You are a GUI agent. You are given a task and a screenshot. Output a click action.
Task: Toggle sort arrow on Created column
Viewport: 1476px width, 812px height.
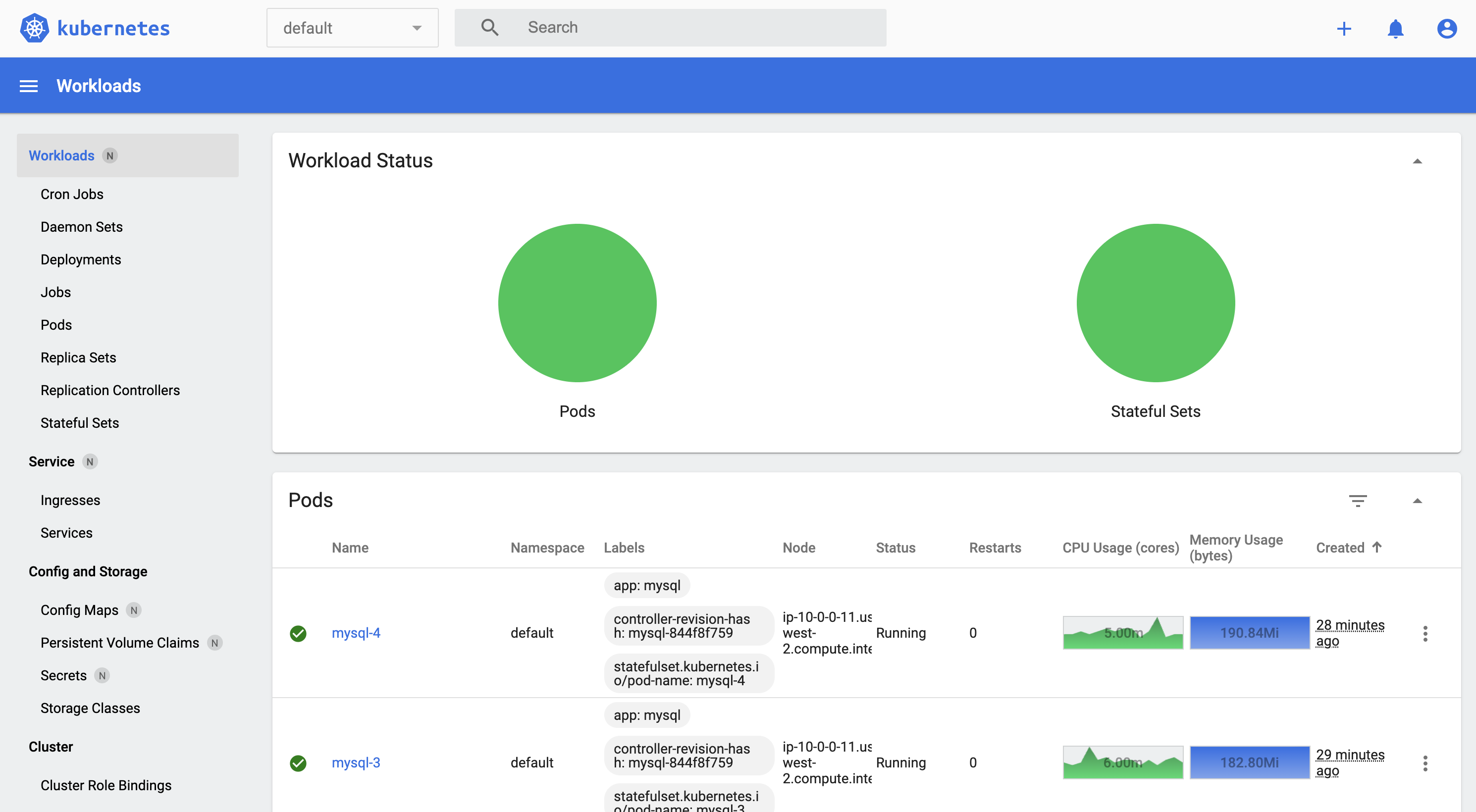pos(1377,547)
